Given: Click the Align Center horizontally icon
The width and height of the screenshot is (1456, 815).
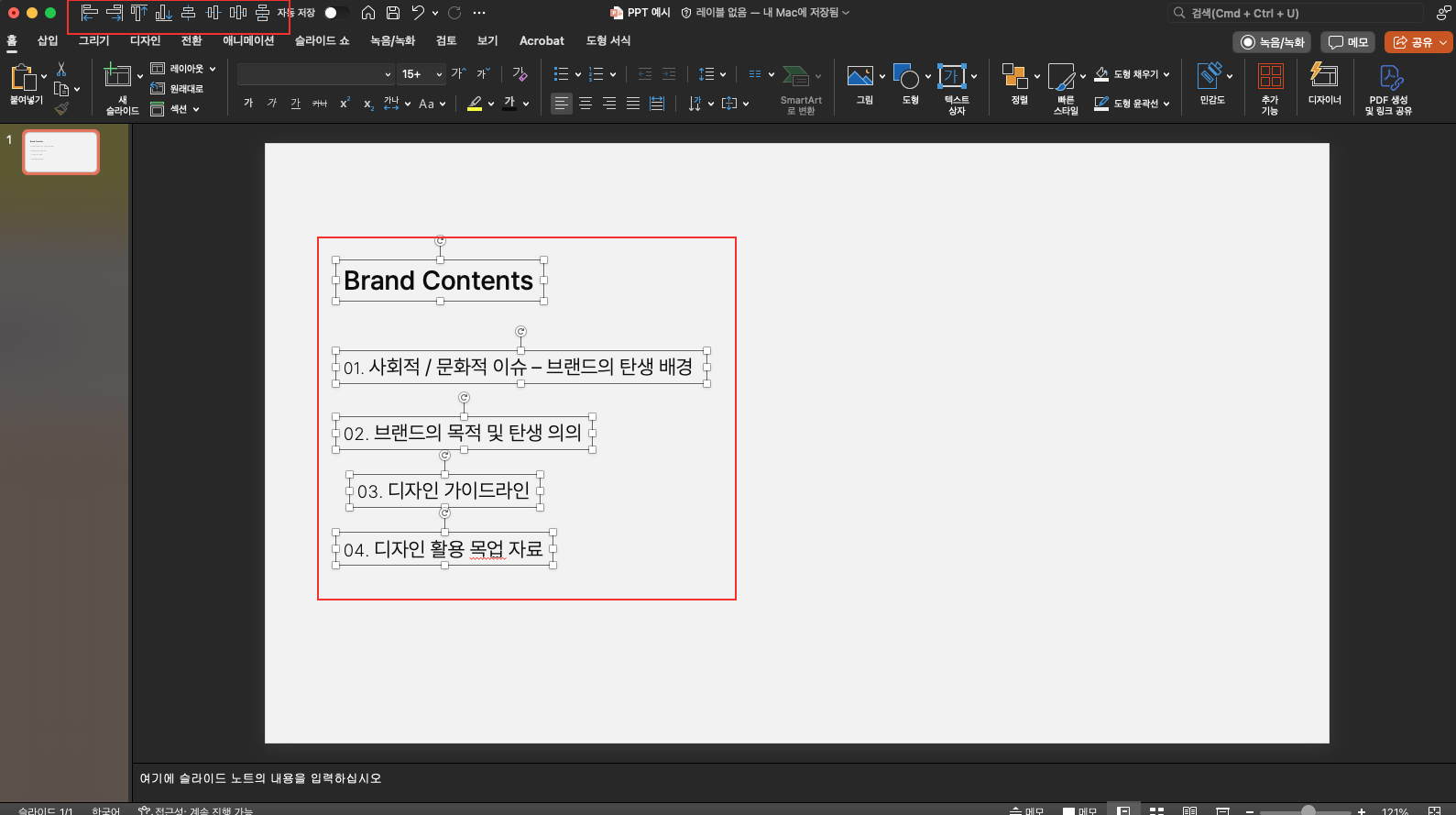Looking at the screenshot, I should 188,13.
